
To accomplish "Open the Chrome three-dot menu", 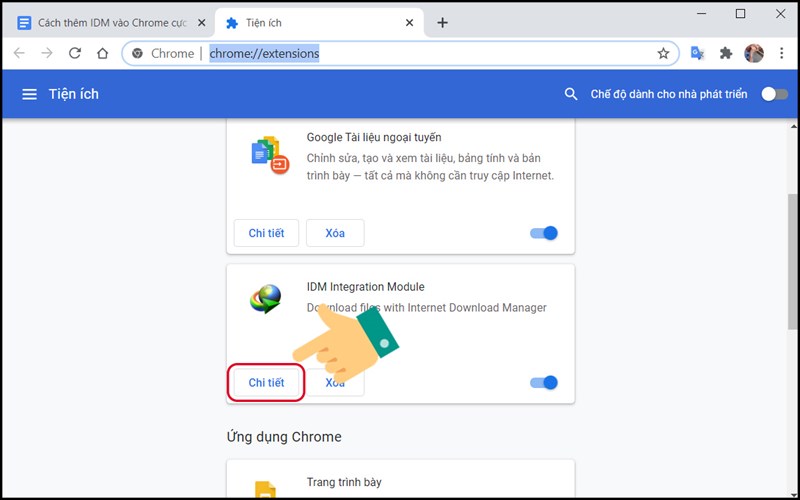I will pos(781,53).
